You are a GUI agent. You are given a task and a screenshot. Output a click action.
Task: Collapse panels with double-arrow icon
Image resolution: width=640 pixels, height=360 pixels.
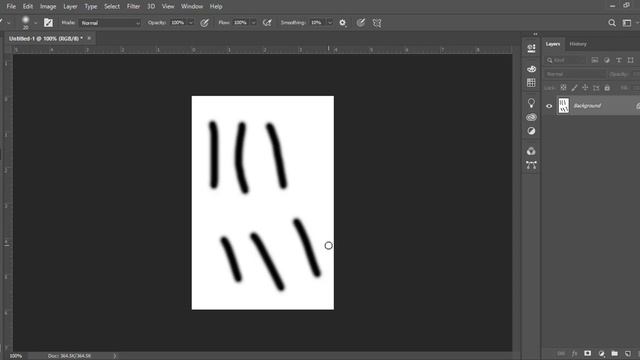pyautogui.click(x=536, y=34)
